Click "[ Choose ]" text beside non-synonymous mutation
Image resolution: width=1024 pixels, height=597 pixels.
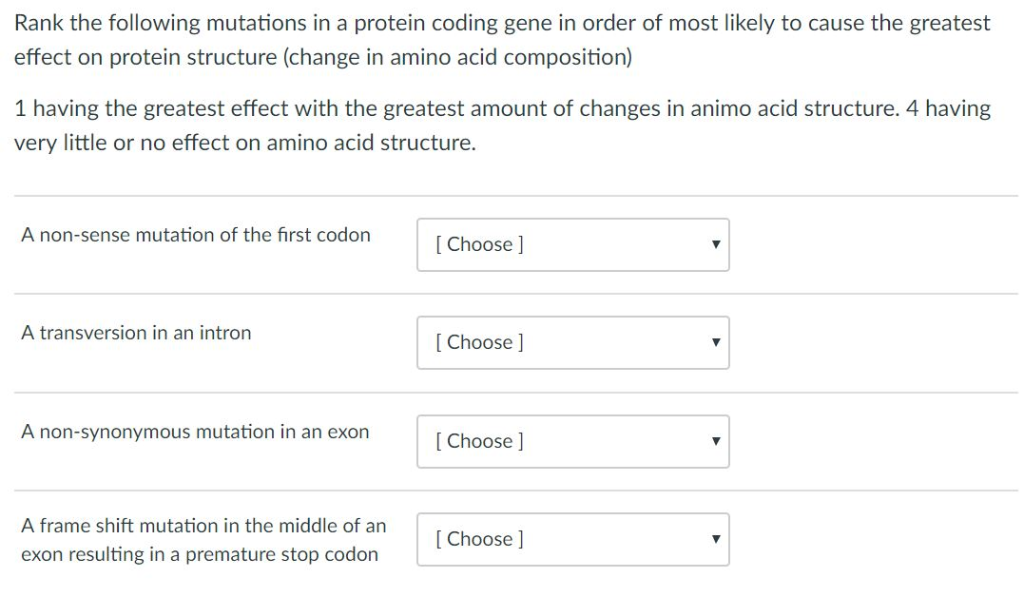pyautogui.click(x=480, y=441)
